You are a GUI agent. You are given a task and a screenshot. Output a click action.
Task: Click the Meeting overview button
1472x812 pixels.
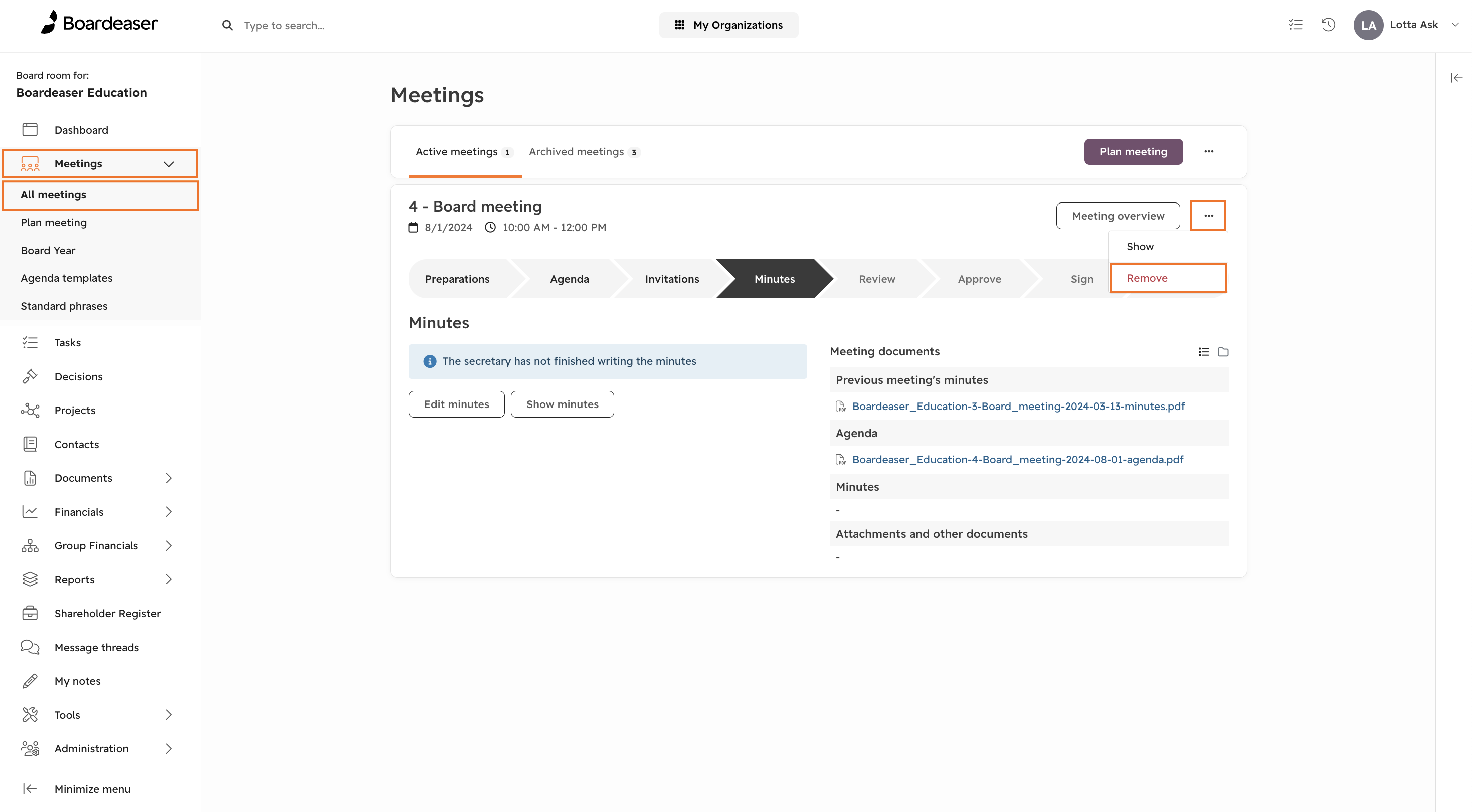1118,216
